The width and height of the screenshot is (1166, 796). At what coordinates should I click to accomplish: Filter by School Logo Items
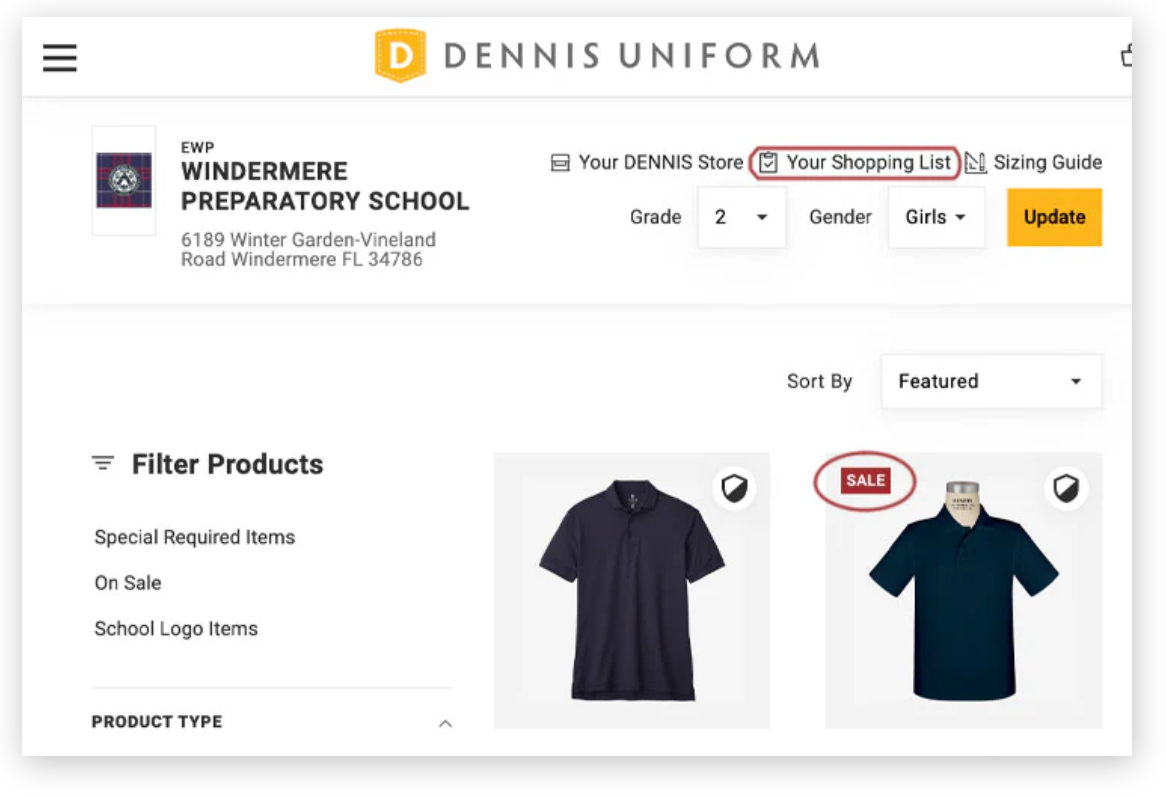[176, 629]
